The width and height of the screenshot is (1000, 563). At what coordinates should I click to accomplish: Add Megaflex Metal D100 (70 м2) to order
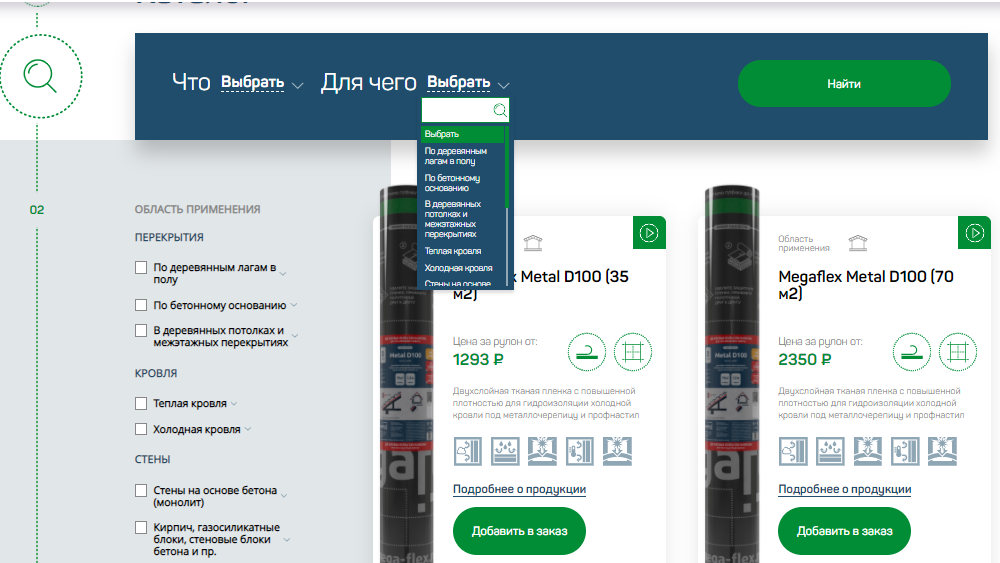point(844,531)
